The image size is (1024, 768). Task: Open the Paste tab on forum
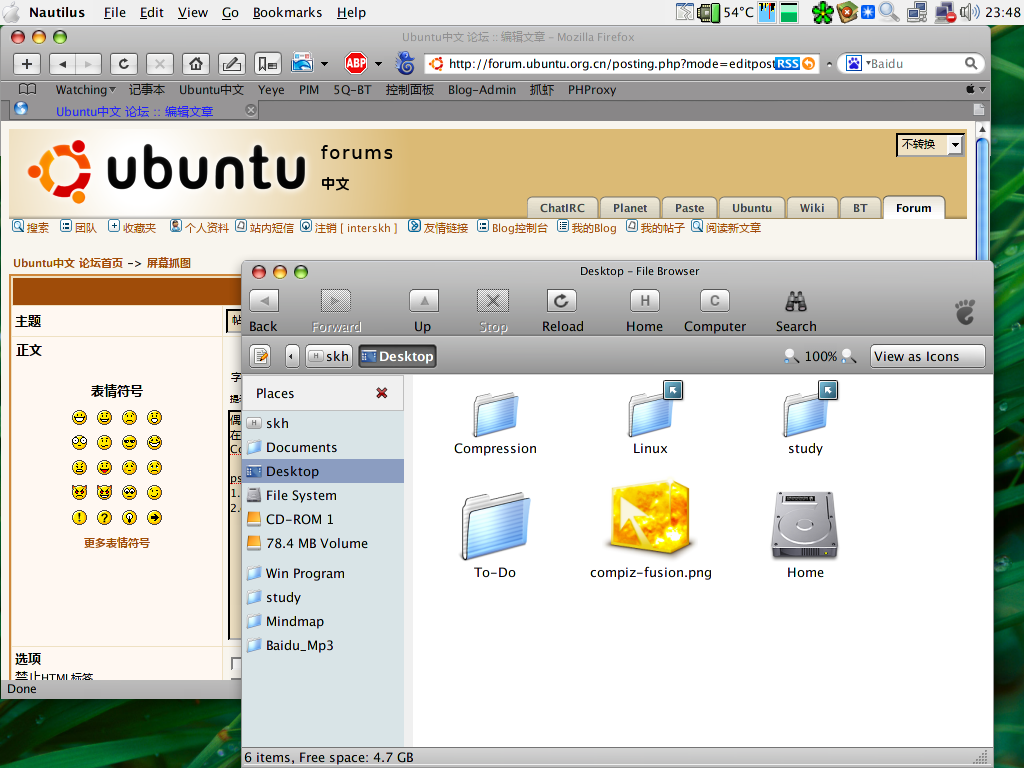[690, 208]
